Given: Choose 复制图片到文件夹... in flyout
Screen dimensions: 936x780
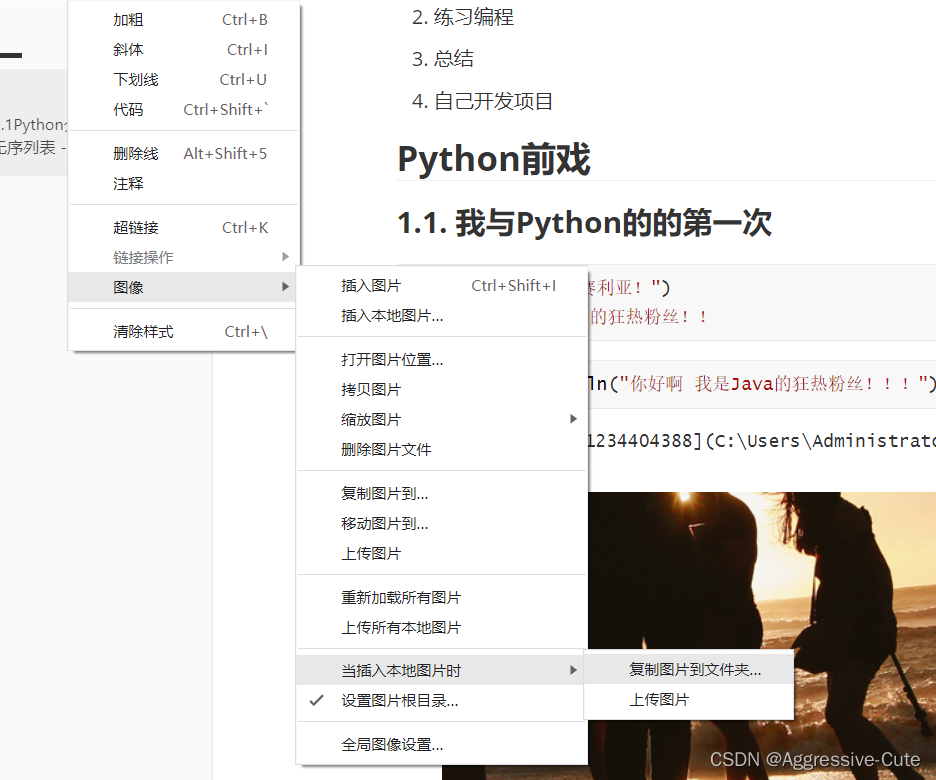Looking at the screenshot, I should [689, 670].
